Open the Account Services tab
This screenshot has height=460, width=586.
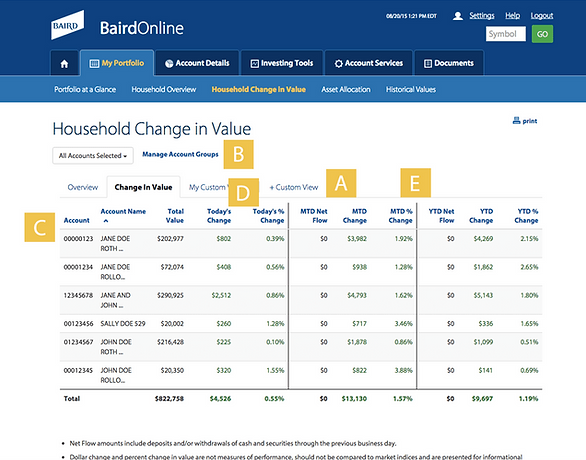[x=368, y=63]
